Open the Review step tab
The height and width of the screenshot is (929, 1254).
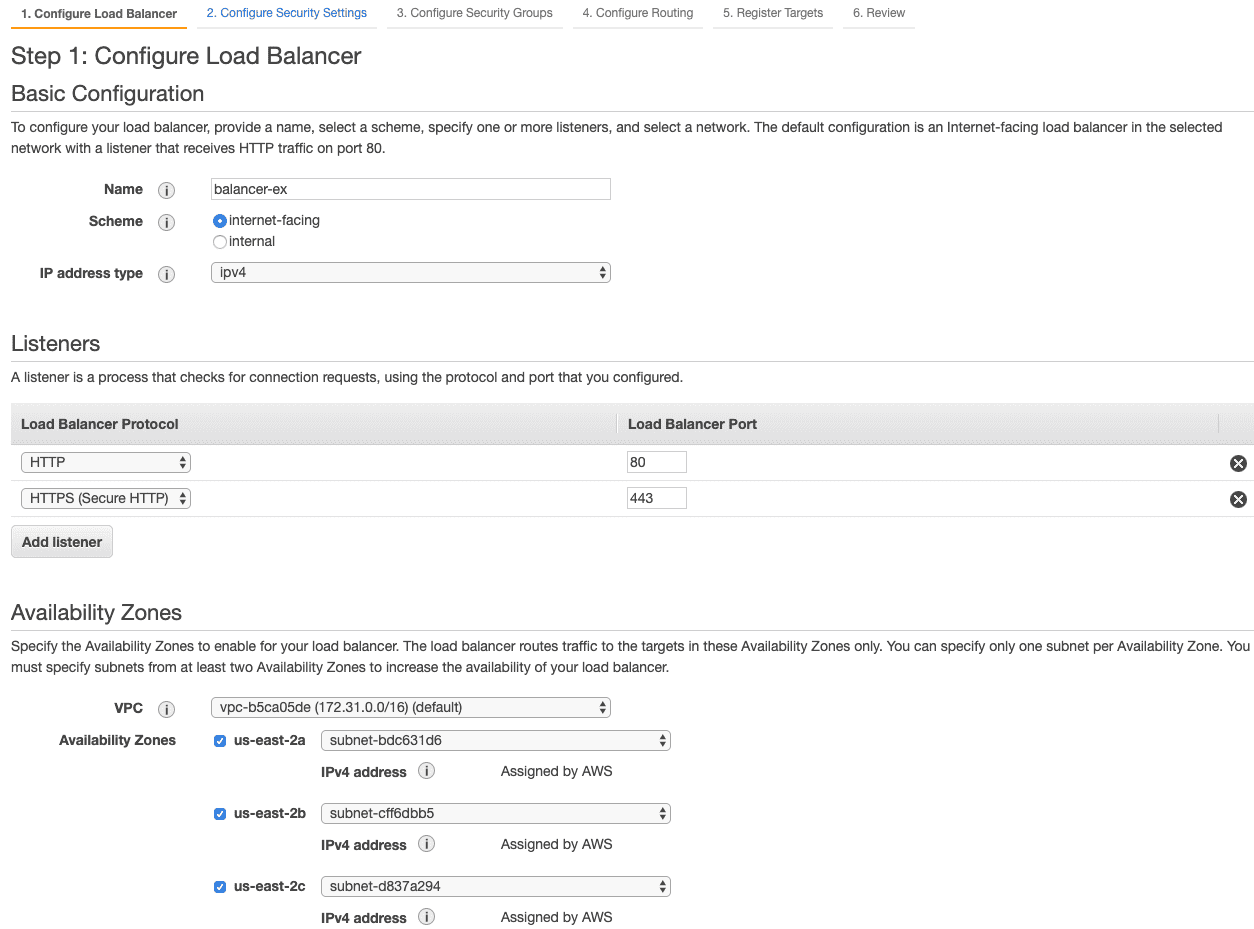coord(878,13)
